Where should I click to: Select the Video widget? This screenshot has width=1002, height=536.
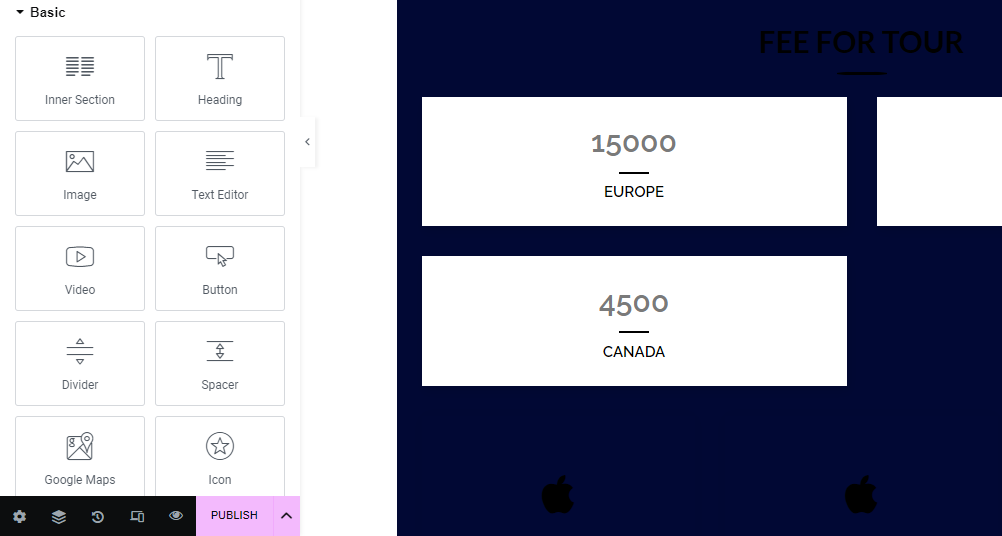(80, 268)
